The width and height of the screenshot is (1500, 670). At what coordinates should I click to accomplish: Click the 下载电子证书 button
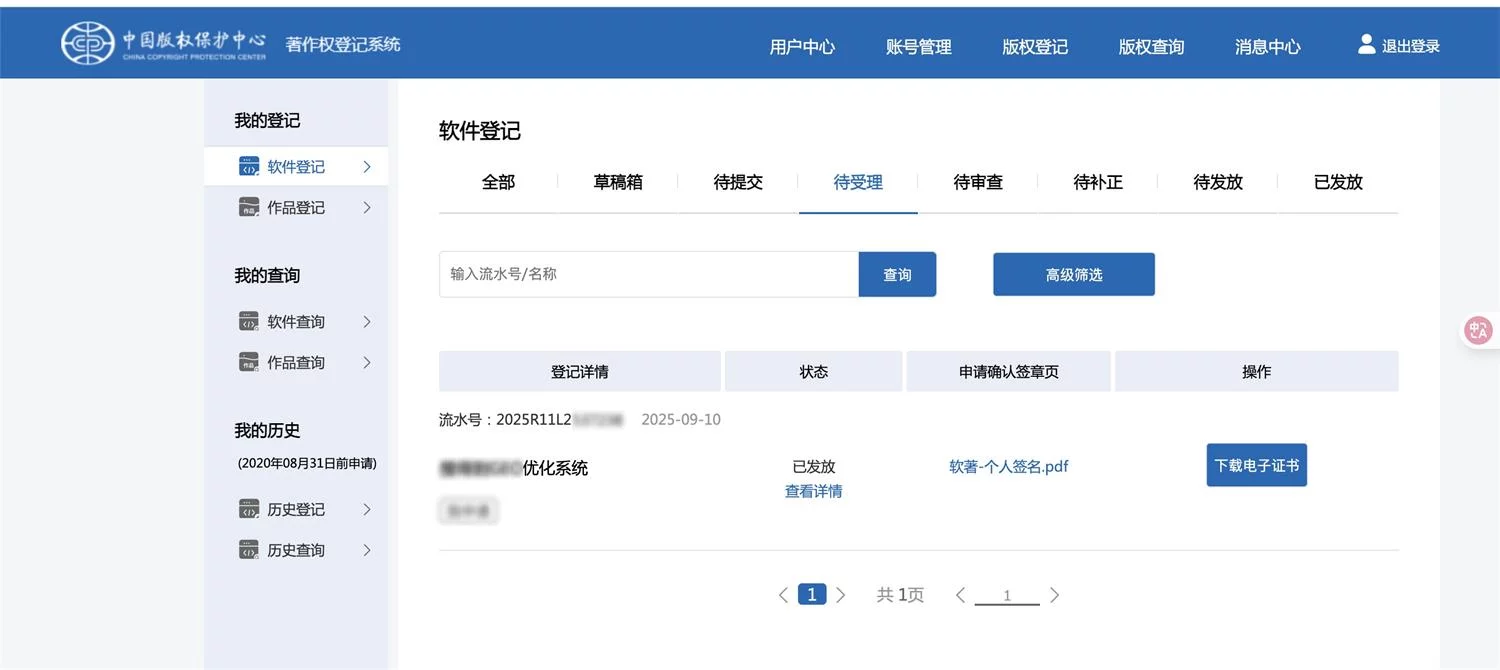point(1256,465)
